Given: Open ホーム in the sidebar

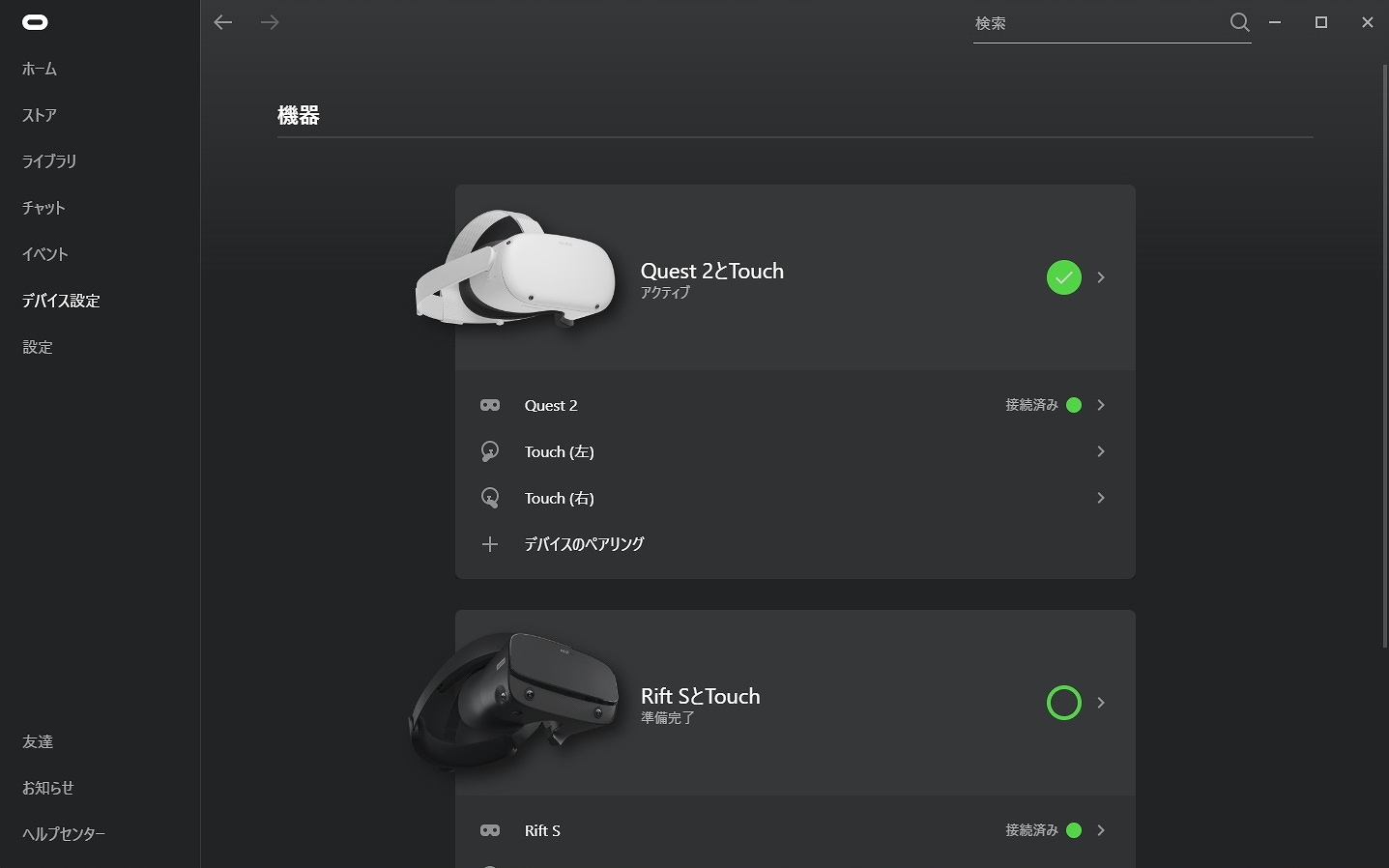Looking at the screenshot, I should click(x=40, y=69).
